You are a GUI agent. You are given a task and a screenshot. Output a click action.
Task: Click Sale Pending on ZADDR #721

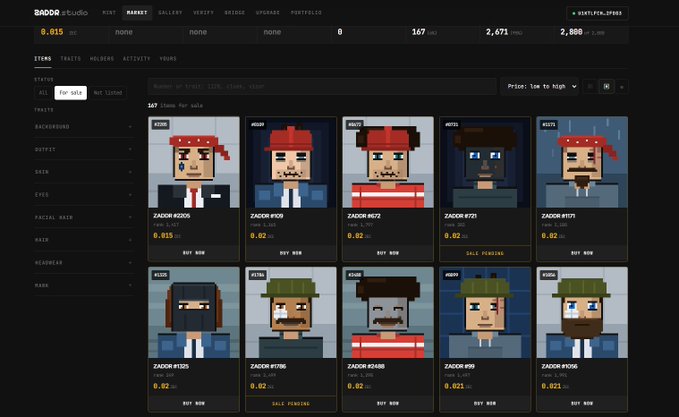click(485, 253)
